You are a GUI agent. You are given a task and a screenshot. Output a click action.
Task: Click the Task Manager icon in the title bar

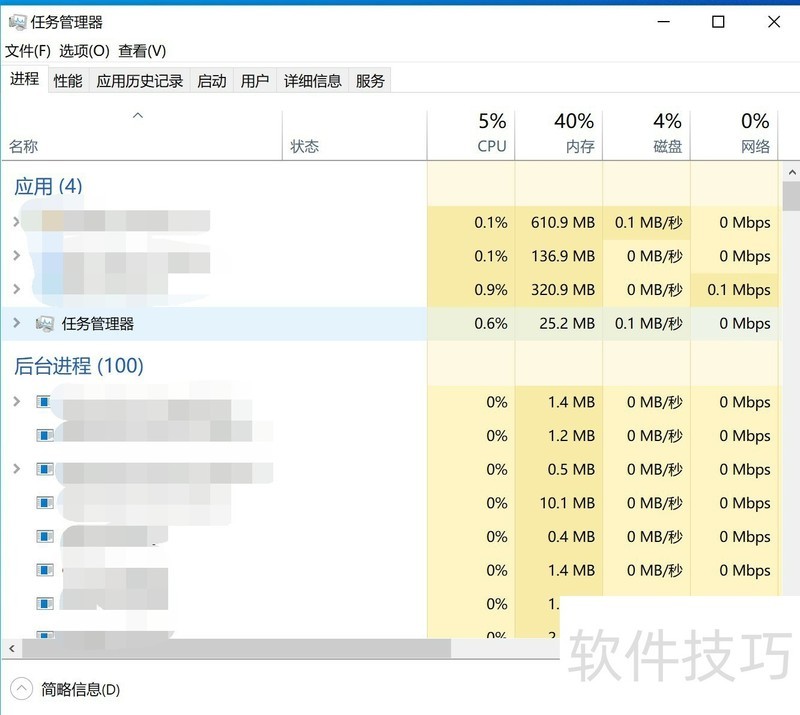(16, 21)
